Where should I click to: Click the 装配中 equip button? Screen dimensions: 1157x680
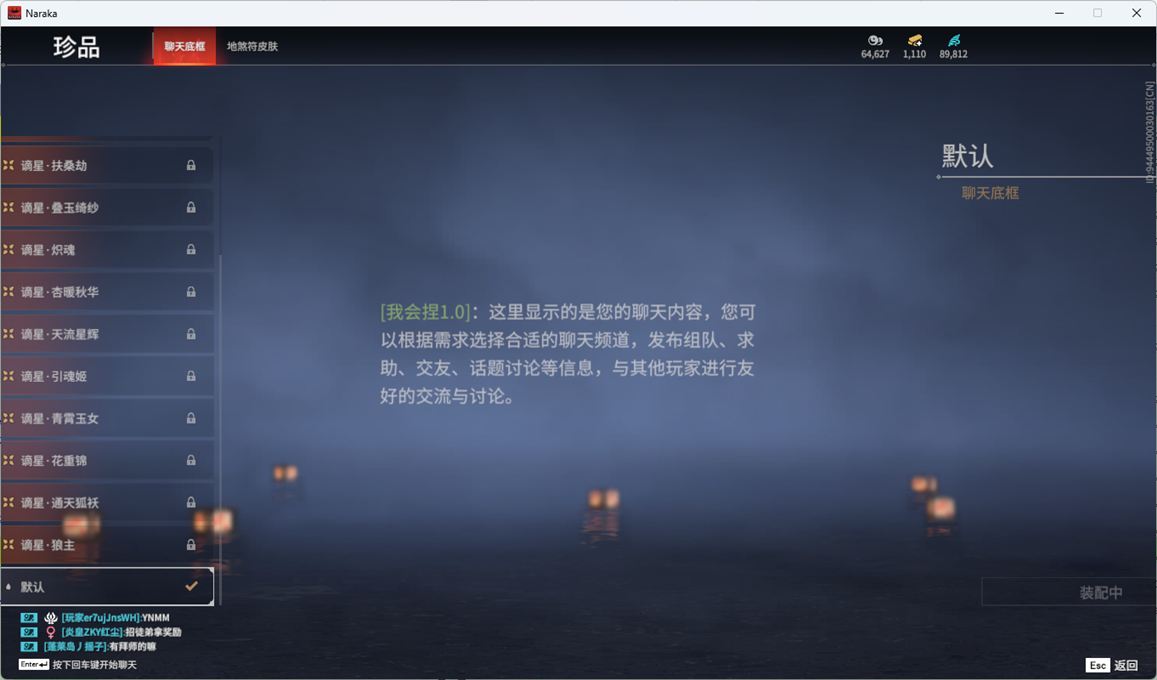pyautogui.click(x=1068, y=592)
